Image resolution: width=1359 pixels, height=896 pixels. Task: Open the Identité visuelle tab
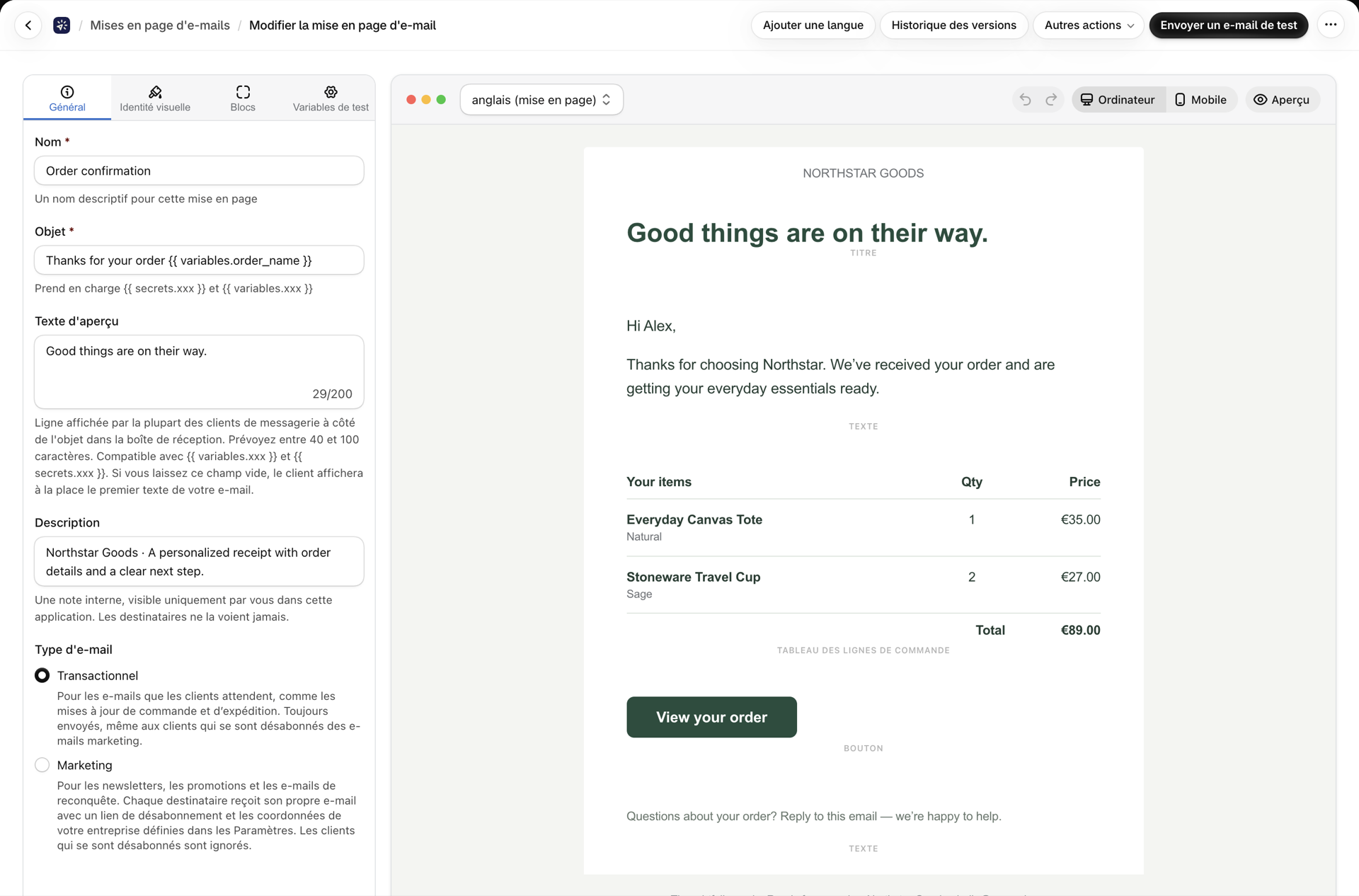click(x=155, y=98)
